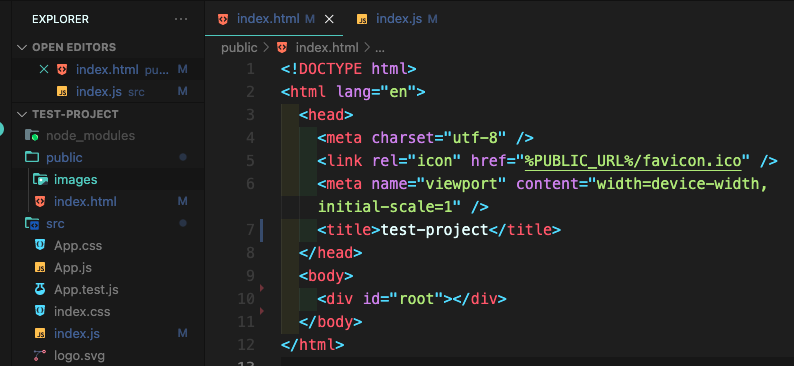Click M status badge of public index.html
The width and height of the screenshot is (794, 366).
coord(183,201)
